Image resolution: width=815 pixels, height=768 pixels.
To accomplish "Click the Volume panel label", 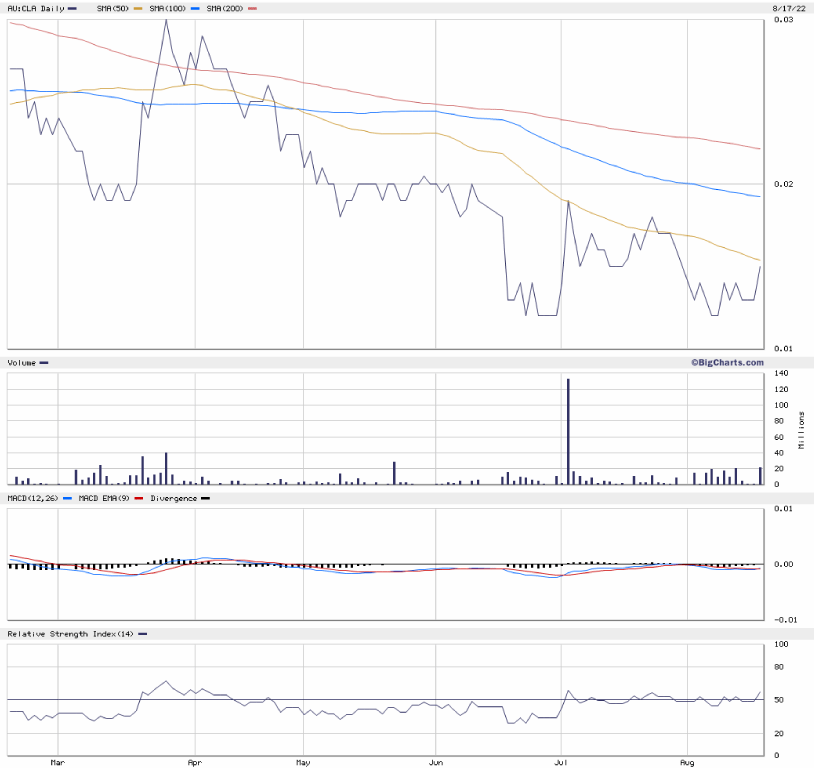I will point(21,362).
